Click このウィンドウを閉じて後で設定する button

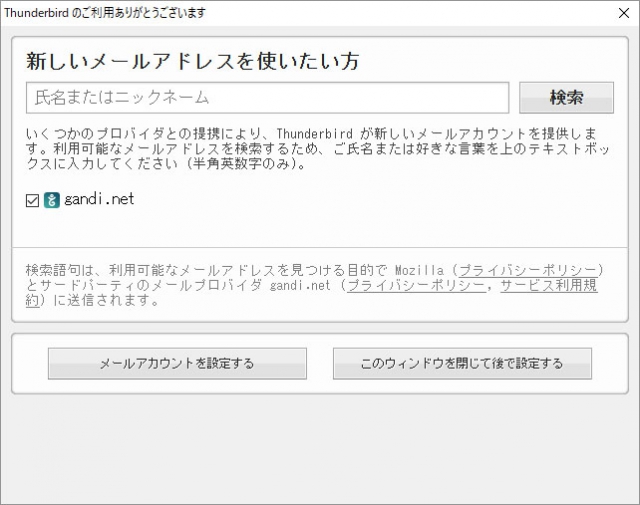(462, 363)
